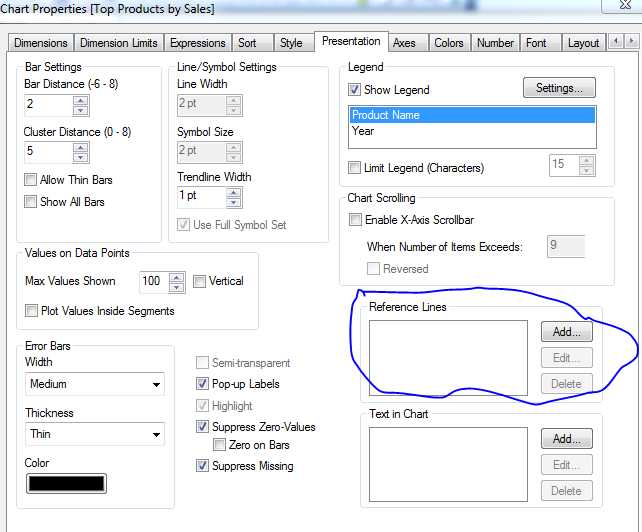The image size is (642, 532).
Task: Switch to Dimension Limits tab
Action: coord(119,43)
